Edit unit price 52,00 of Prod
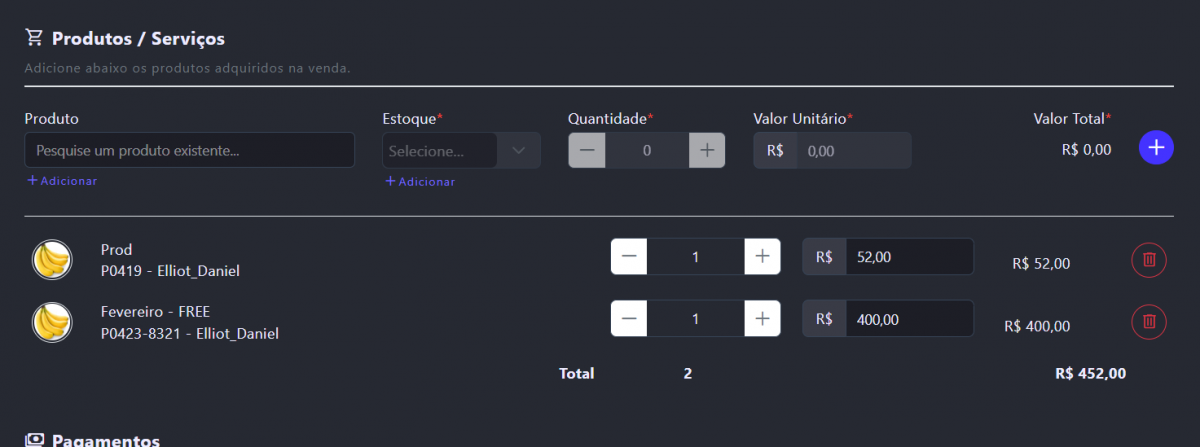This screenshot has width=1200, height=447. [x=908, y=257]
